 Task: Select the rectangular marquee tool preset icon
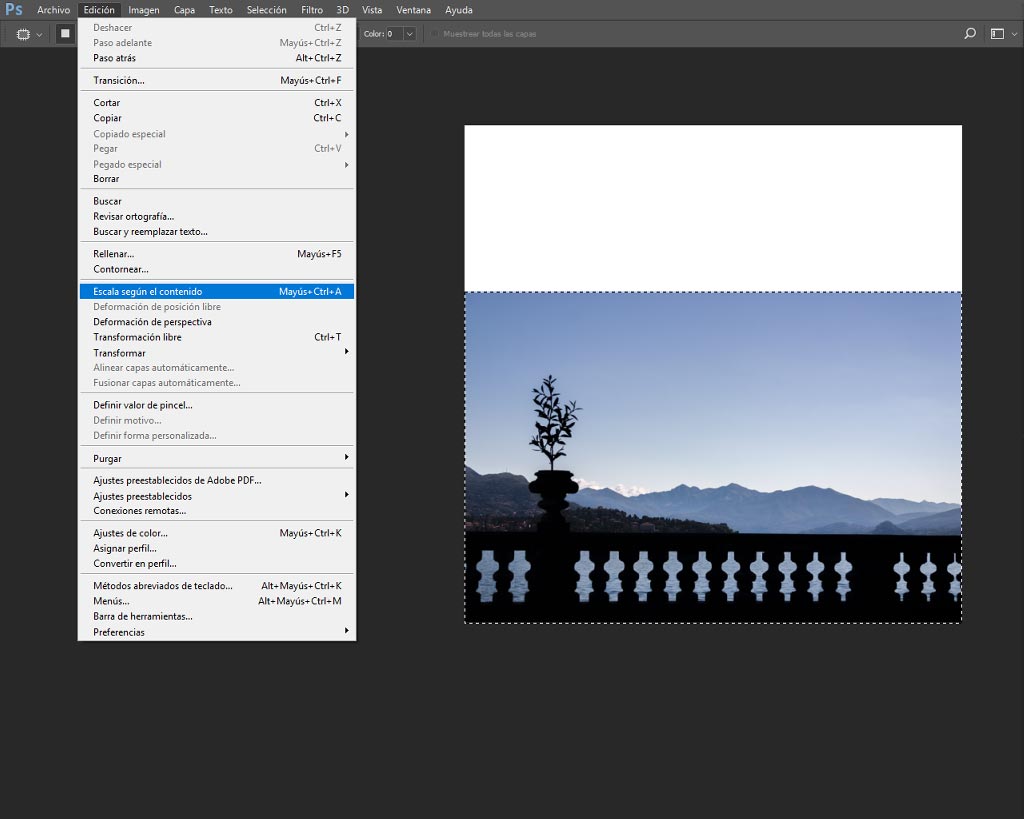coord(23,34)
